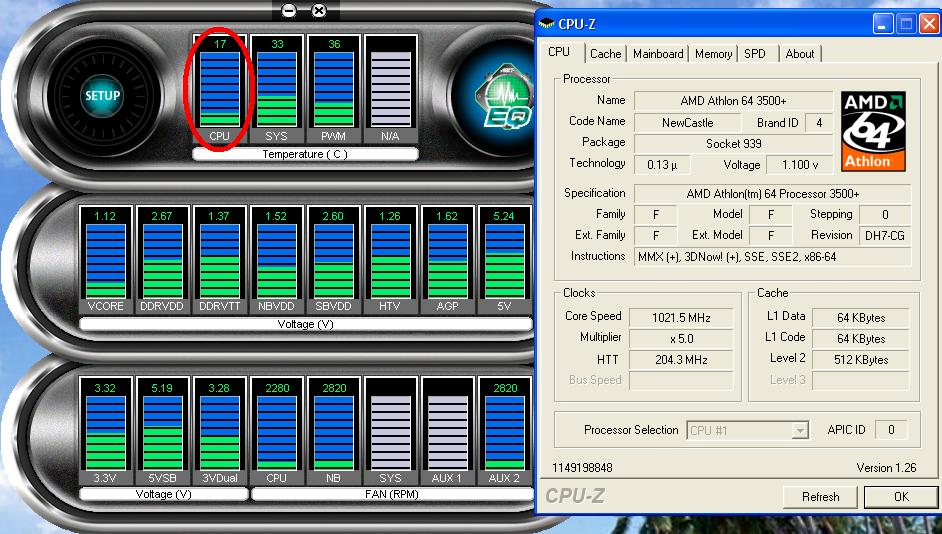Click the FAN (RPM) label bar

pos(391,494)
